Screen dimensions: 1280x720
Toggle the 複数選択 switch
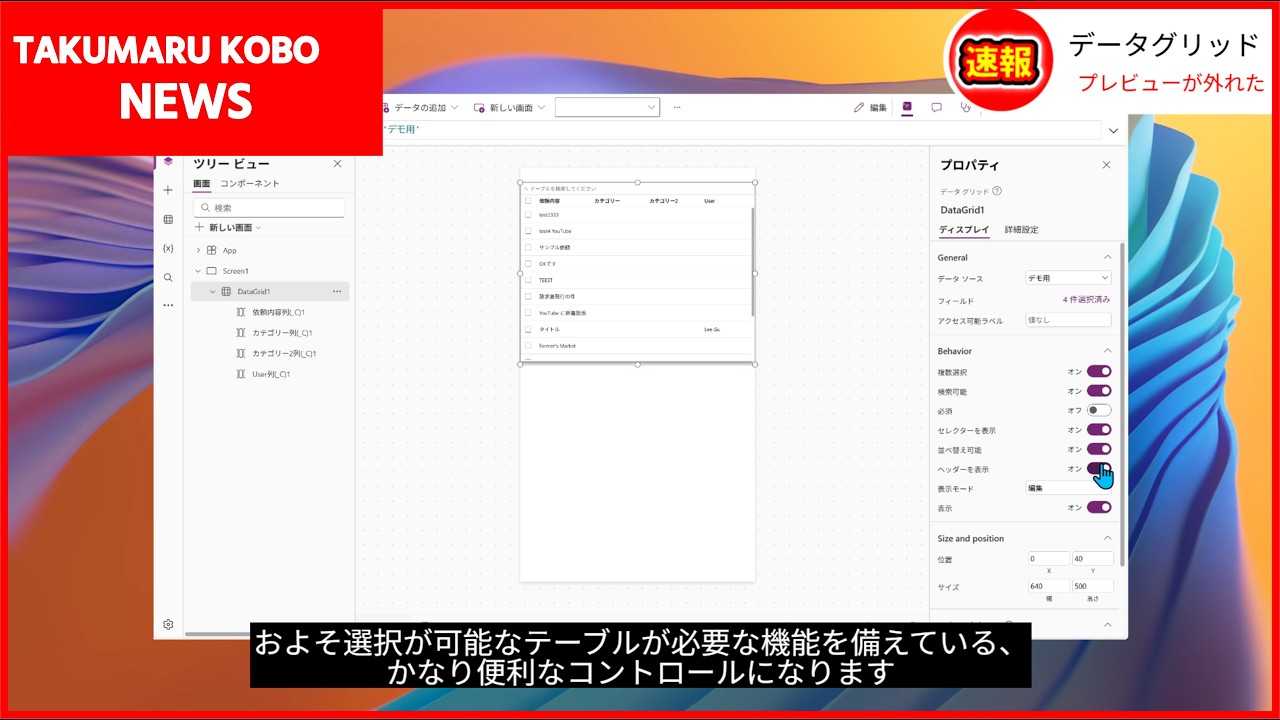[1099, 371]
